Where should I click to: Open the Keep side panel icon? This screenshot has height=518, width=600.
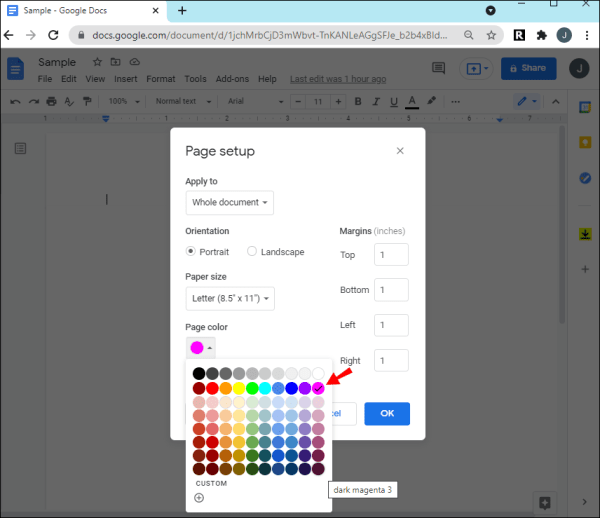click(585, 143)
